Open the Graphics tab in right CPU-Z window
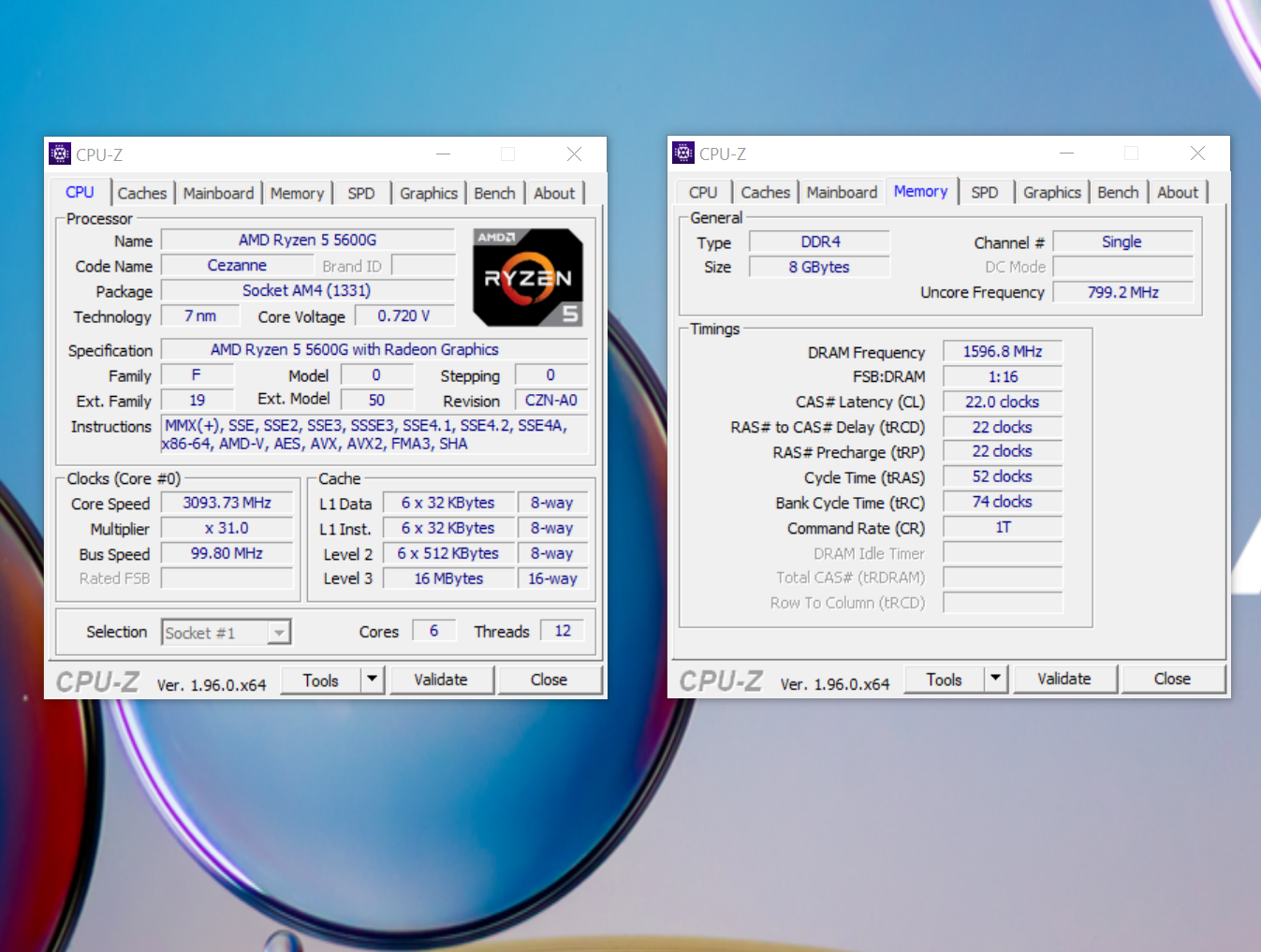This screenshot has height=952, width=1261. tap(1052, 192)
